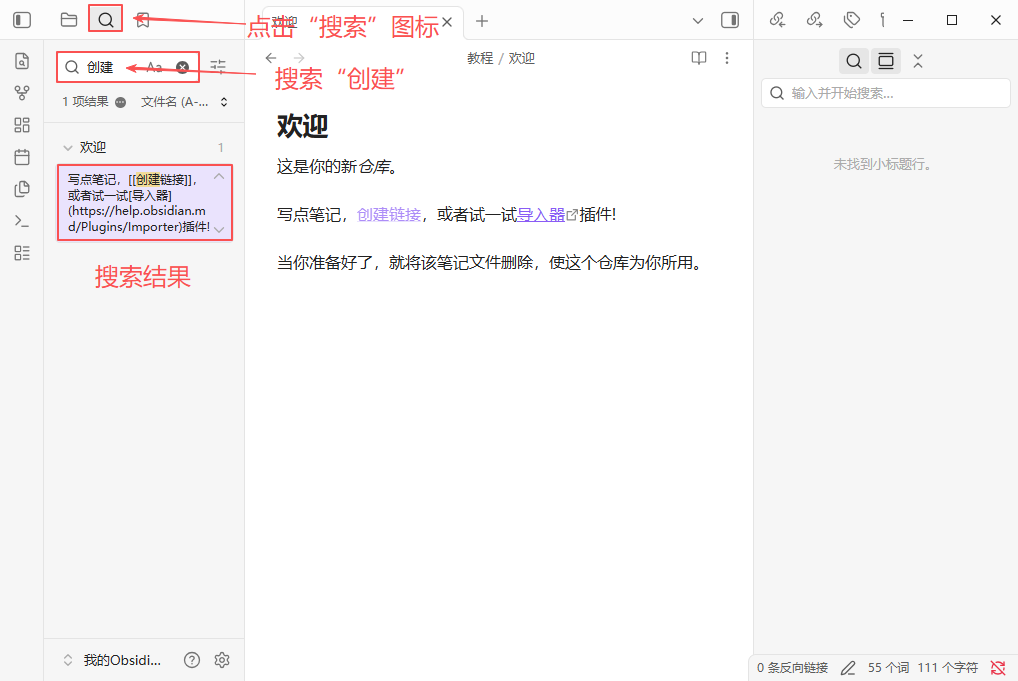This screenshot has height=681, width=1018.
Task: Click the 欢迎 note heading
Action: (x=303, y=126)
